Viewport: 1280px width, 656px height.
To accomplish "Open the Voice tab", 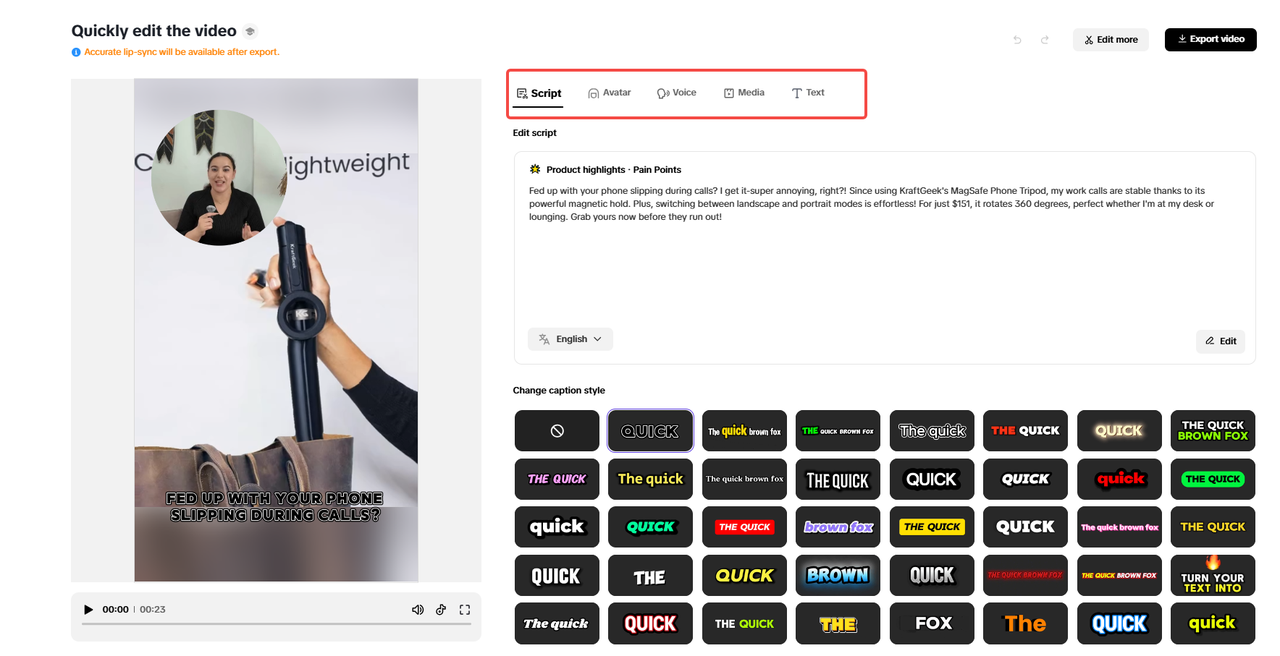I will tap(677, 92).
